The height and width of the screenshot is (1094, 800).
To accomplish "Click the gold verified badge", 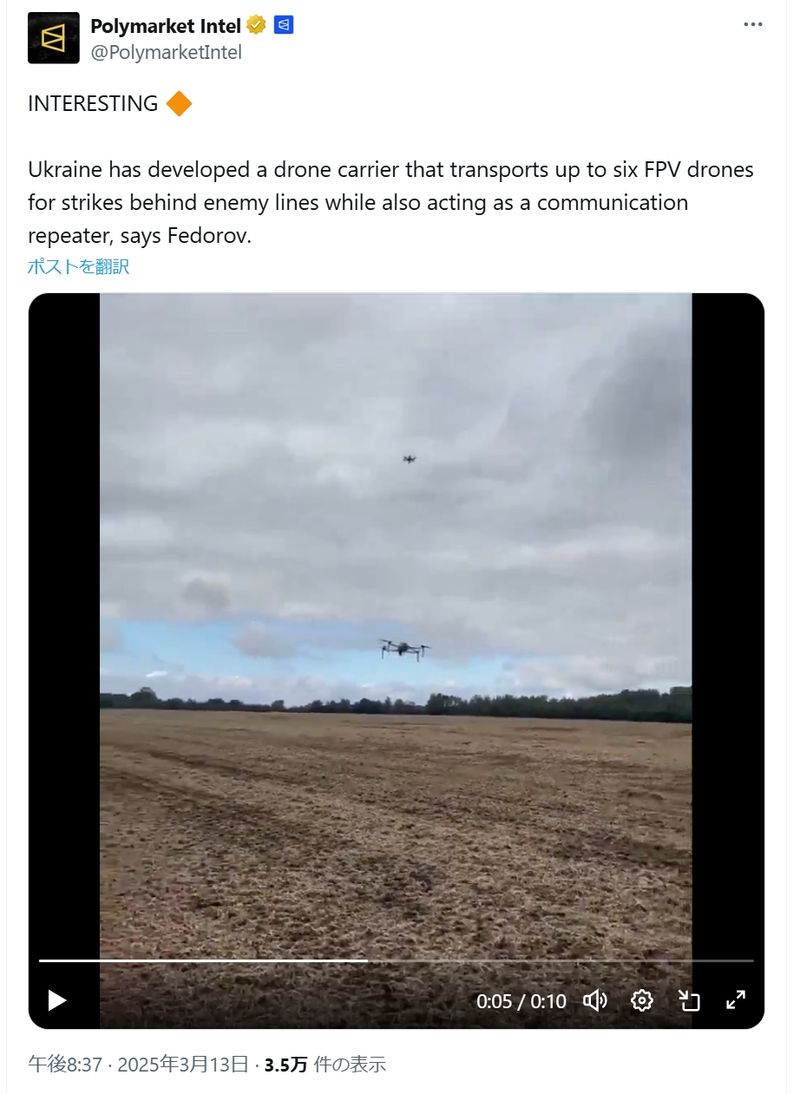I will coord(257,26).
